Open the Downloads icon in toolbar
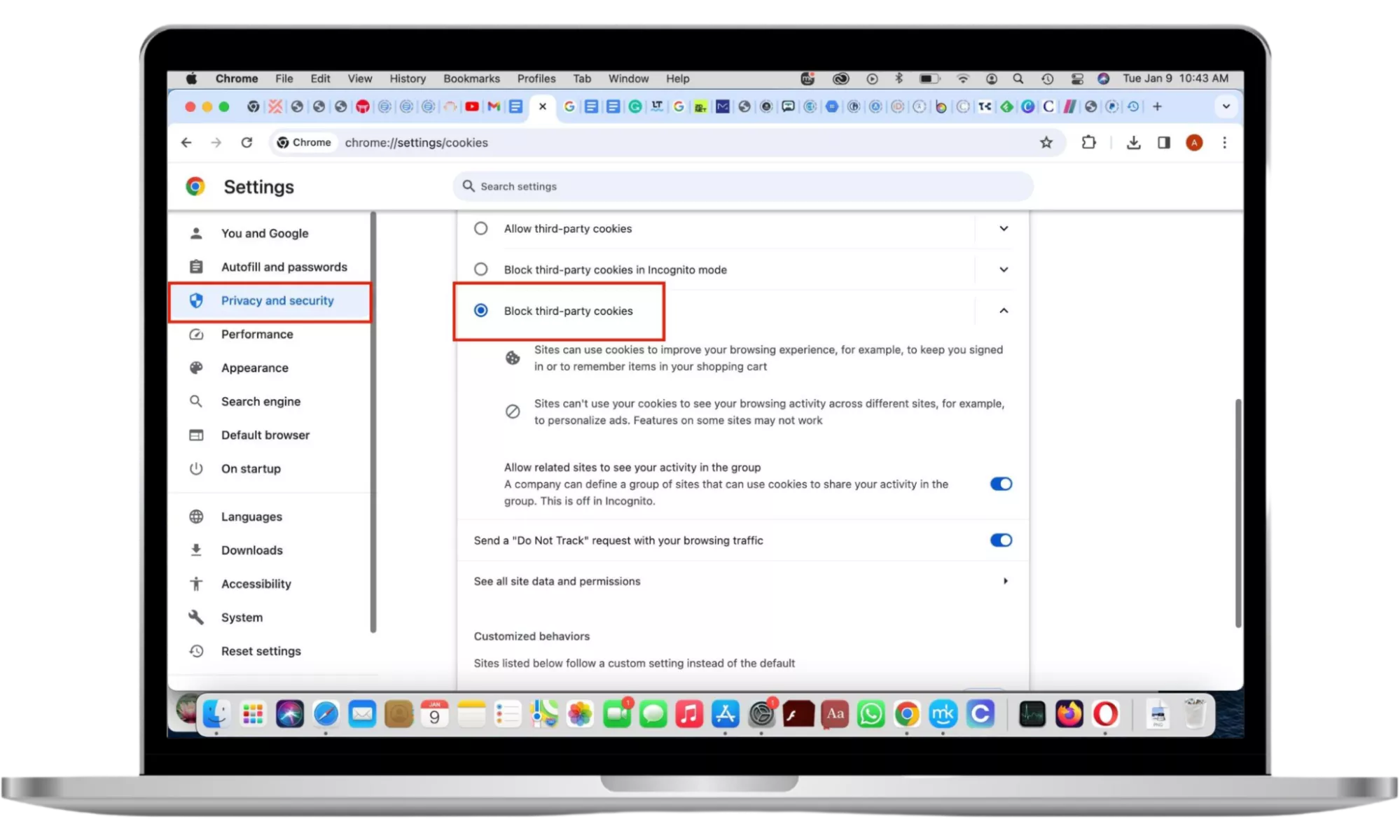 1133,143
